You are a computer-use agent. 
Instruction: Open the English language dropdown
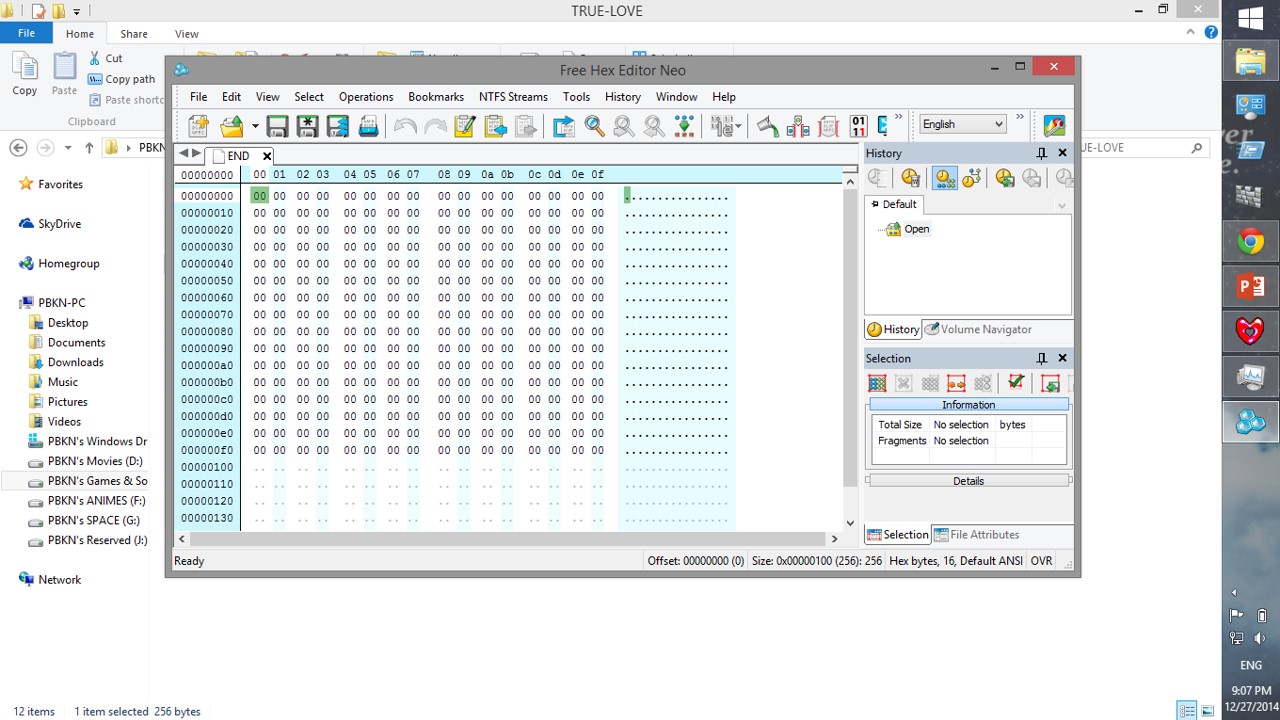[962, 124]
